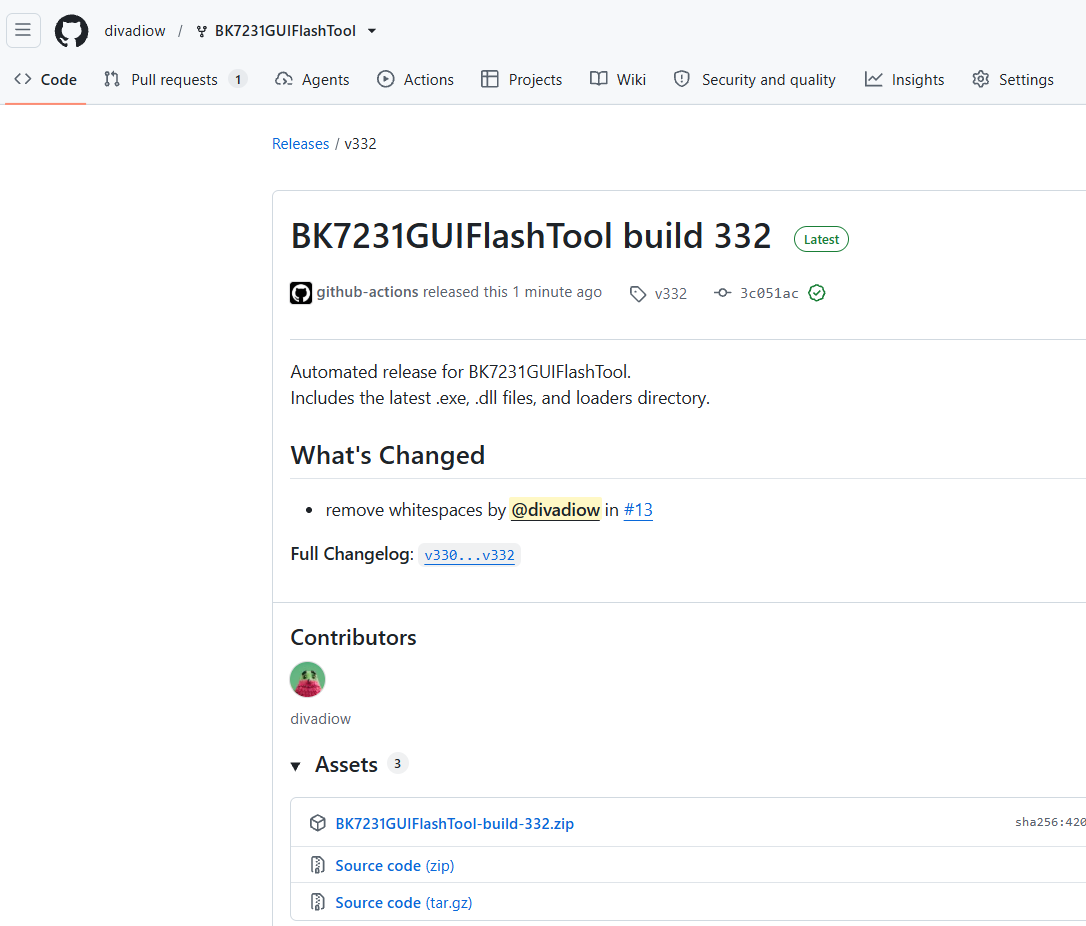Image resolution: width=1086 pixels, height=926 pixels.
Task: Click the github-actions avatar icon
Action: click(301, 293)
